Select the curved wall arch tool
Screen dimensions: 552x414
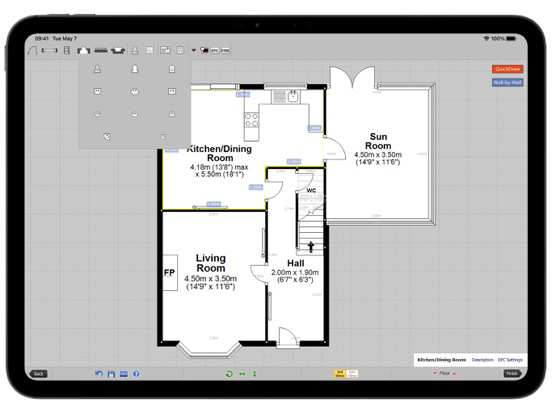click(x=32, y=50)
